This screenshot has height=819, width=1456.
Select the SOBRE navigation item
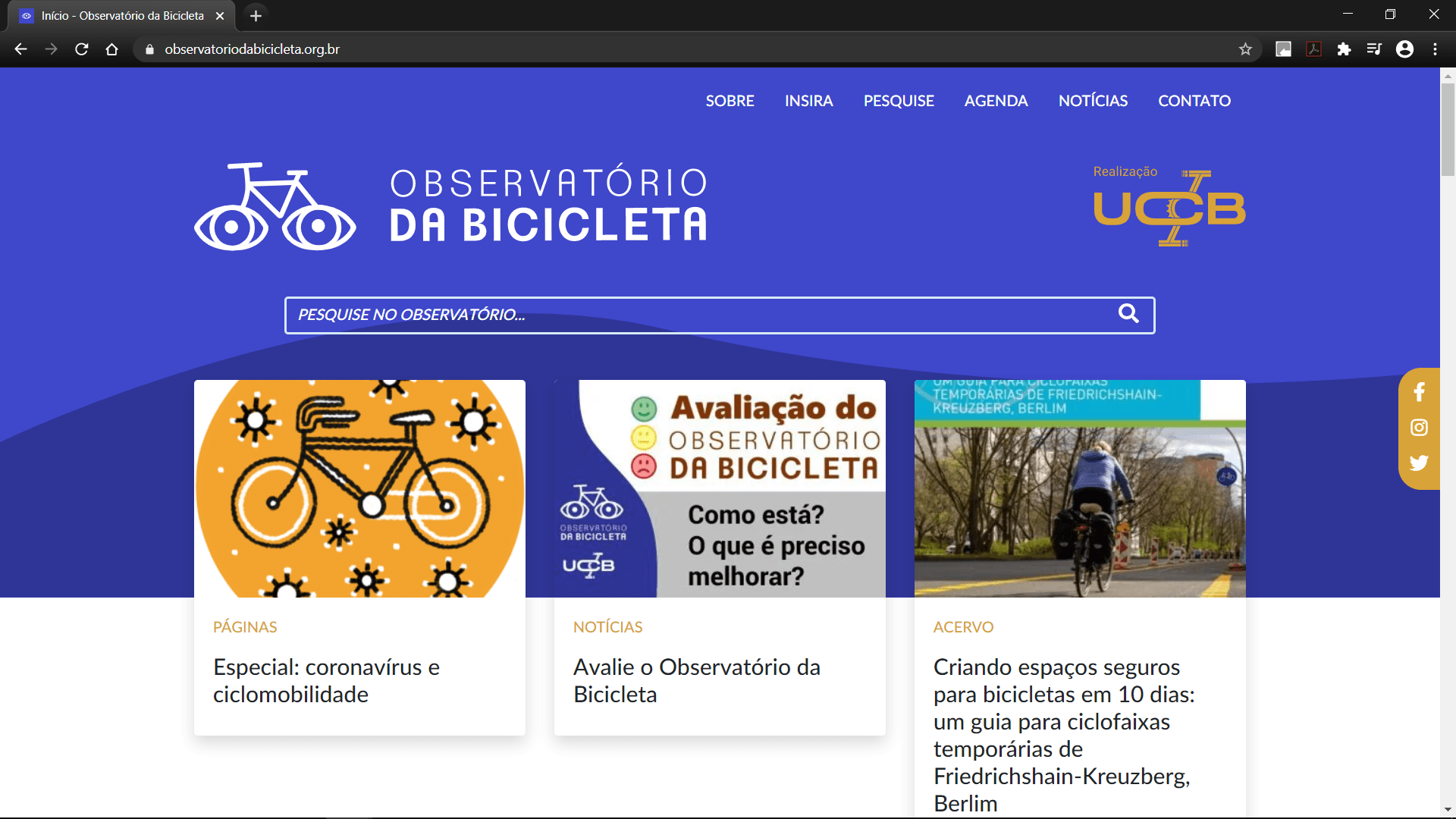(x=730, y=100)
